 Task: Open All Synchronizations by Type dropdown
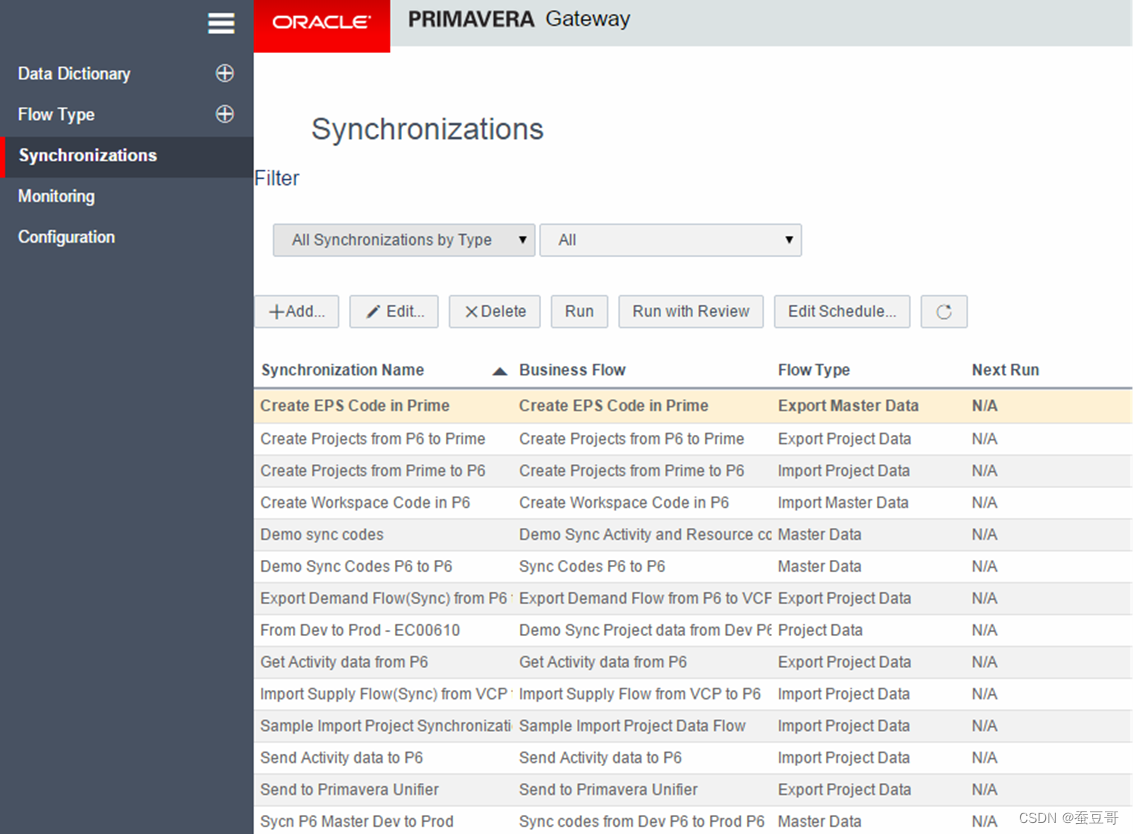(x=404, y=240)
